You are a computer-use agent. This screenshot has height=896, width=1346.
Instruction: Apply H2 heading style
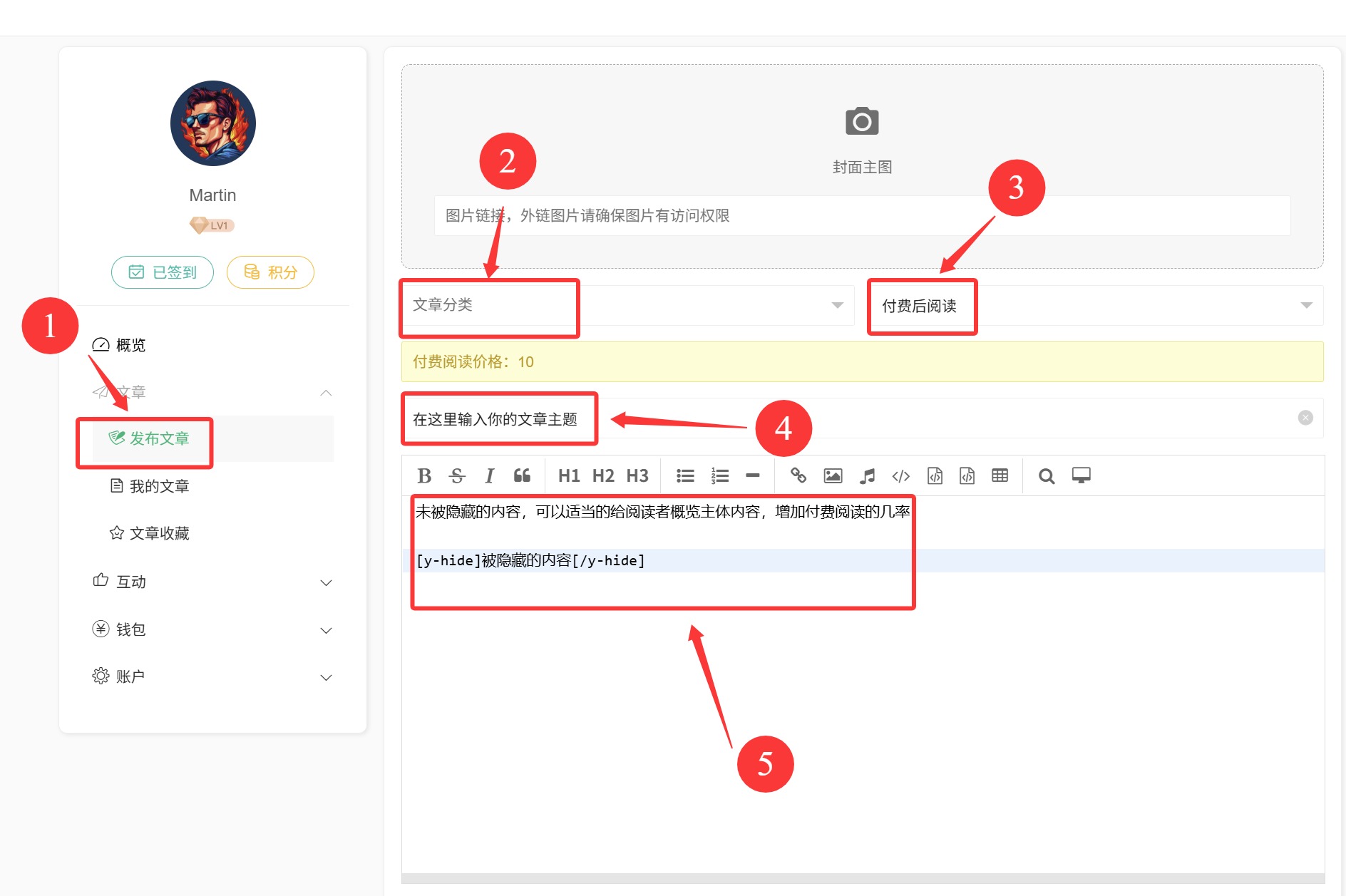point(603,475)
